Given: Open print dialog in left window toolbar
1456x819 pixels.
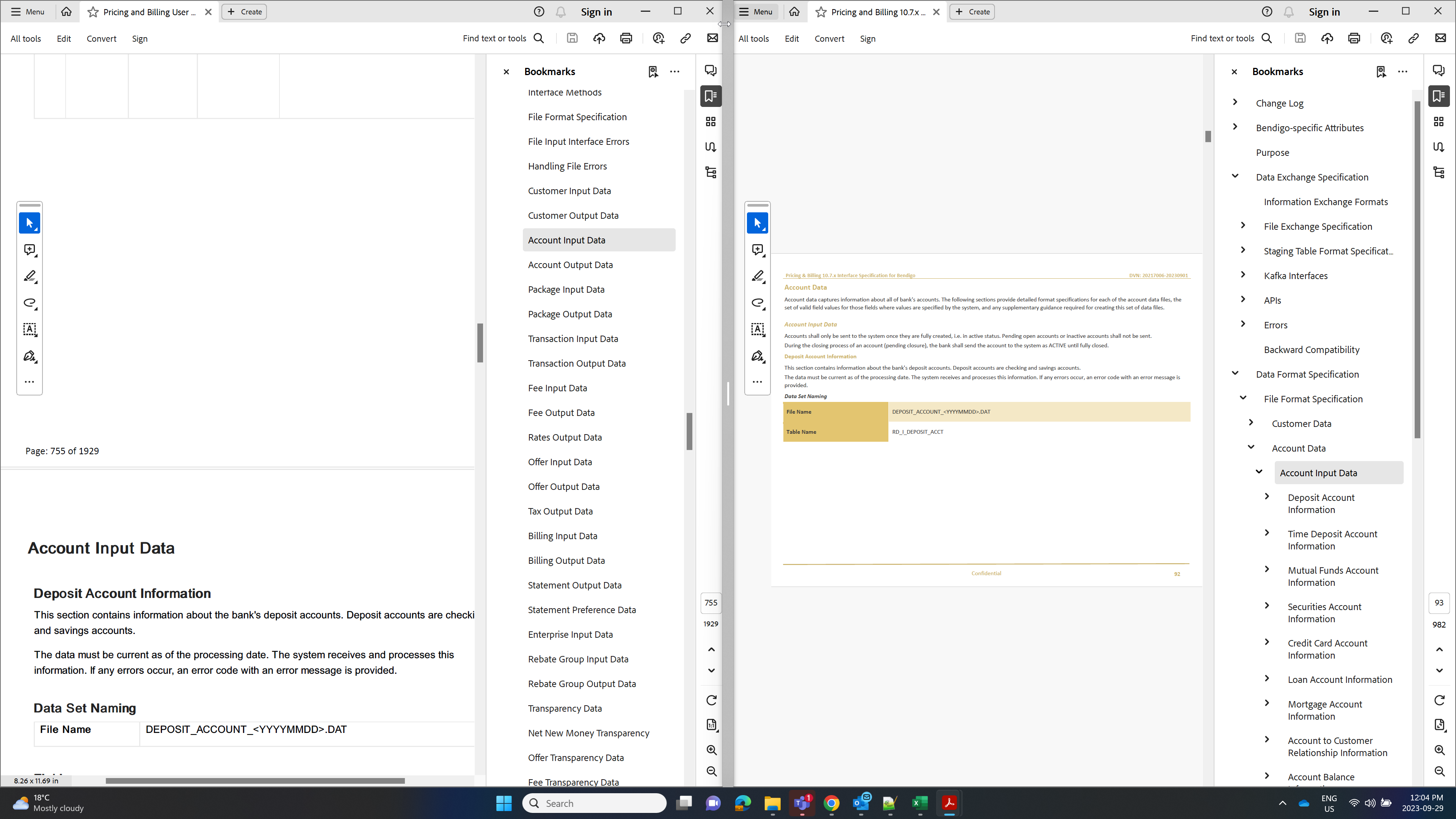Looking at the screenshot, I should pos(626,38).
